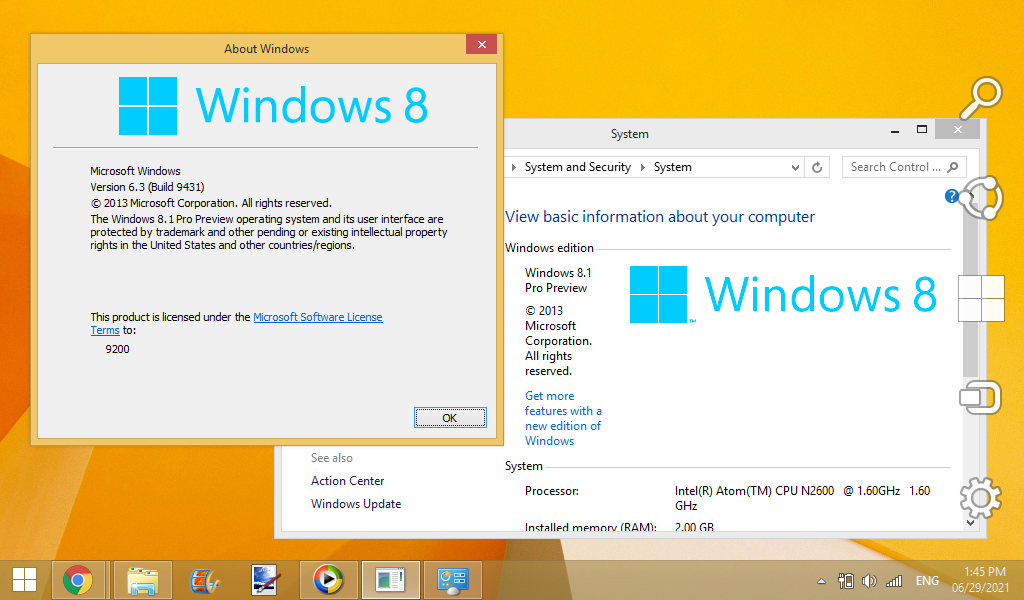Refresh the System window
Viewport: 1024px width, 600px height.
(x=817, y=168)
